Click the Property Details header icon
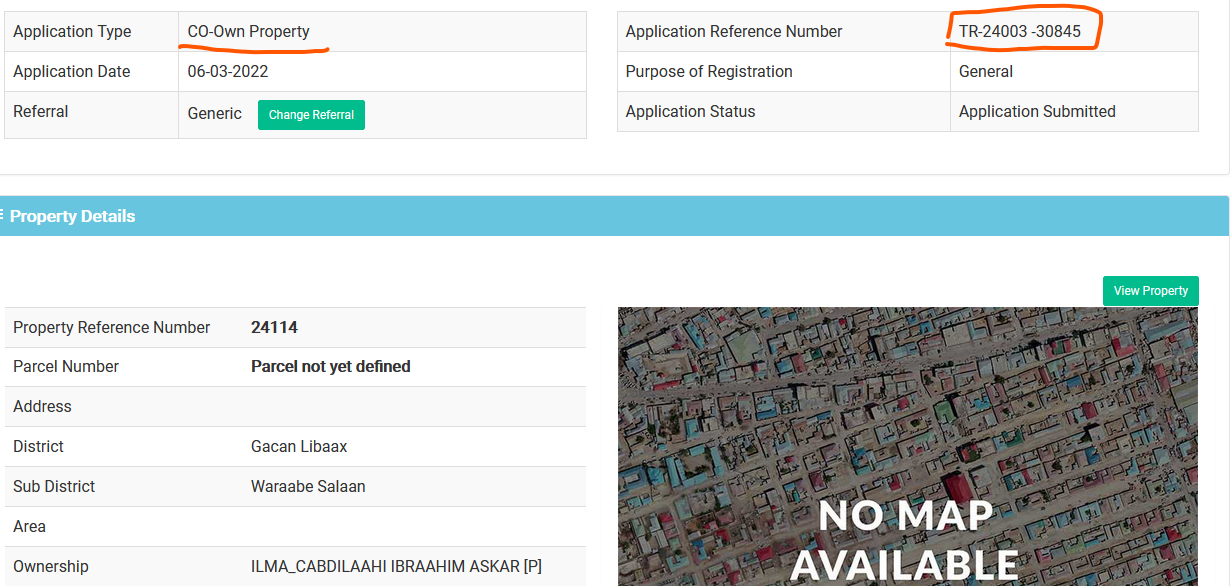The height and width of the screenshot is (586, 1230). [3, 215]
